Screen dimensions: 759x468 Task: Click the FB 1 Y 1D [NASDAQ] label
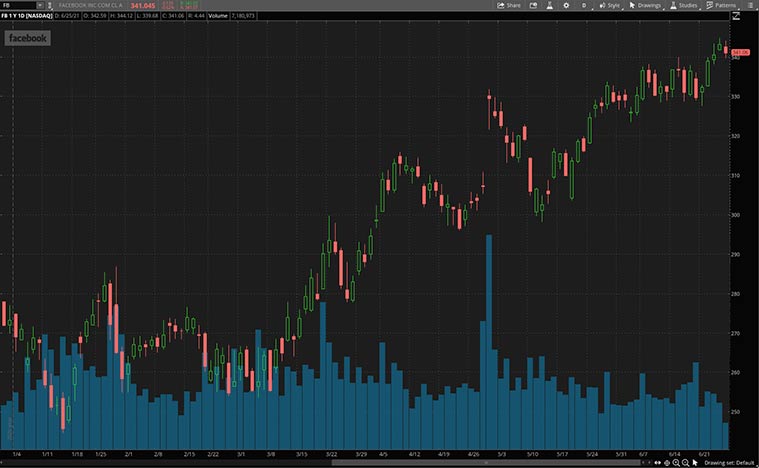point(27,16)
